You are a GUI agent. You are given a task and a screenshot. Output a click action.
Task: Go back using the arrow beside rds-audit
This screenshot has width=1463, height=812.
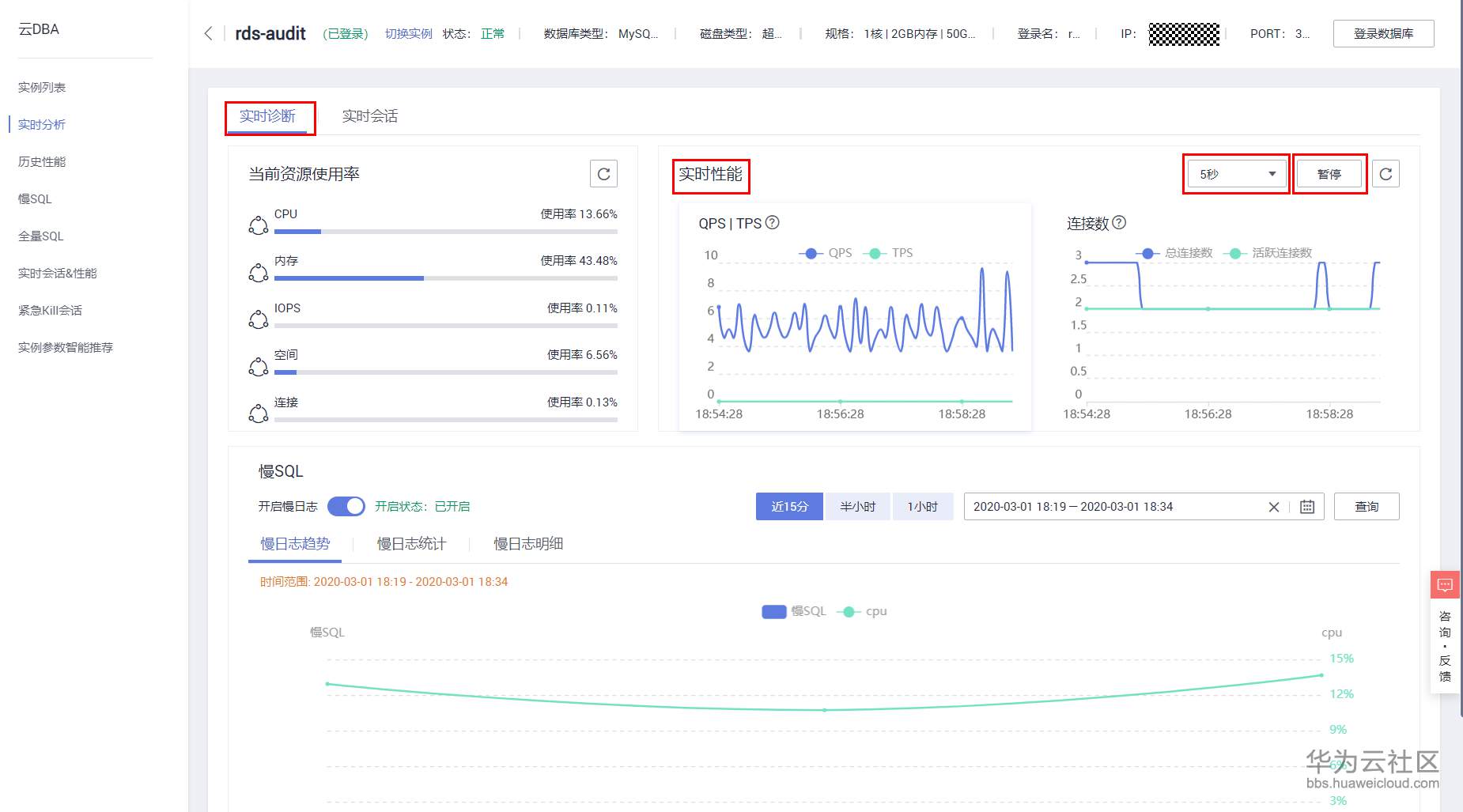click(x=208, y=33)
